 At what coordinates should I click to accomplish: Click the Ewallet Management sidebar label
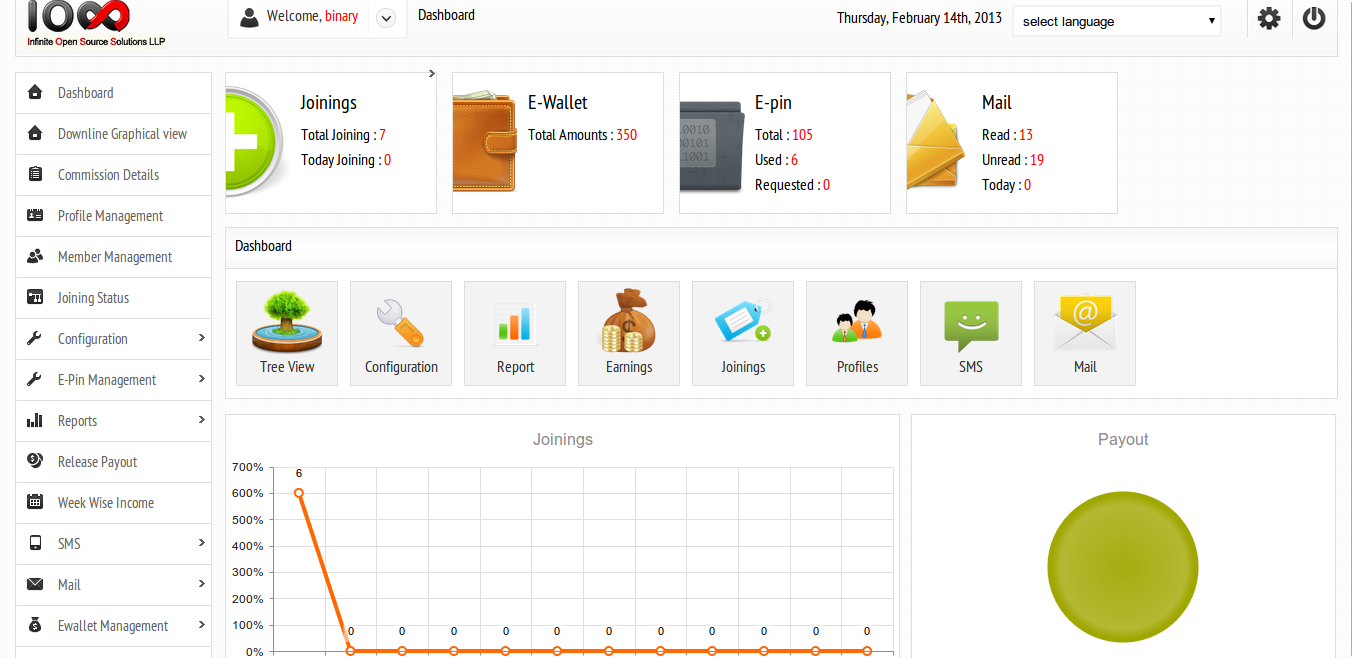113,626
